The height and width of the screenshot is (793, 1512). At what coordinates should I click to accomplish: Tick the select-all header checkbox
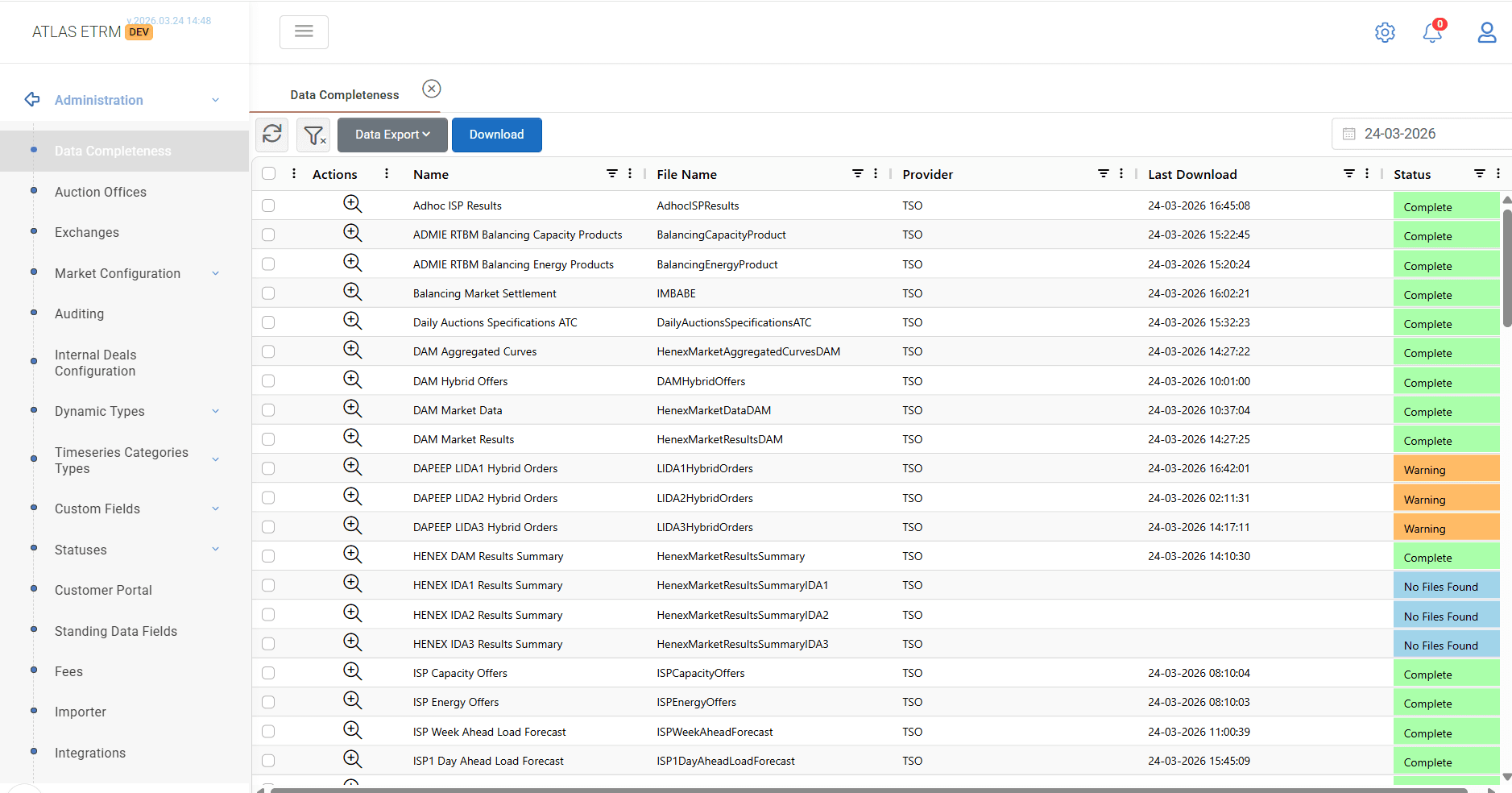269,173
